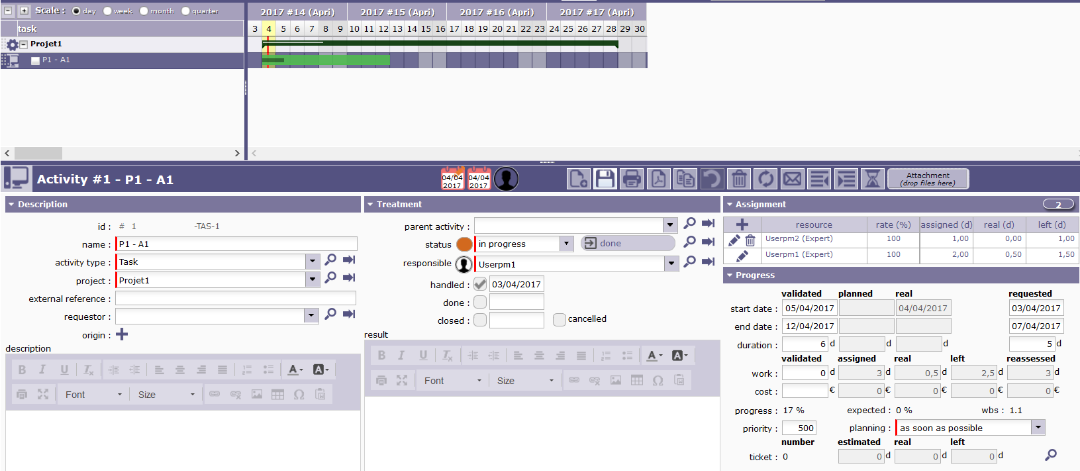Image resolution: width=1080 pixels, height=471 pixels.
Task: Delete the activity with the trash icon
Action: click(739, 179)
